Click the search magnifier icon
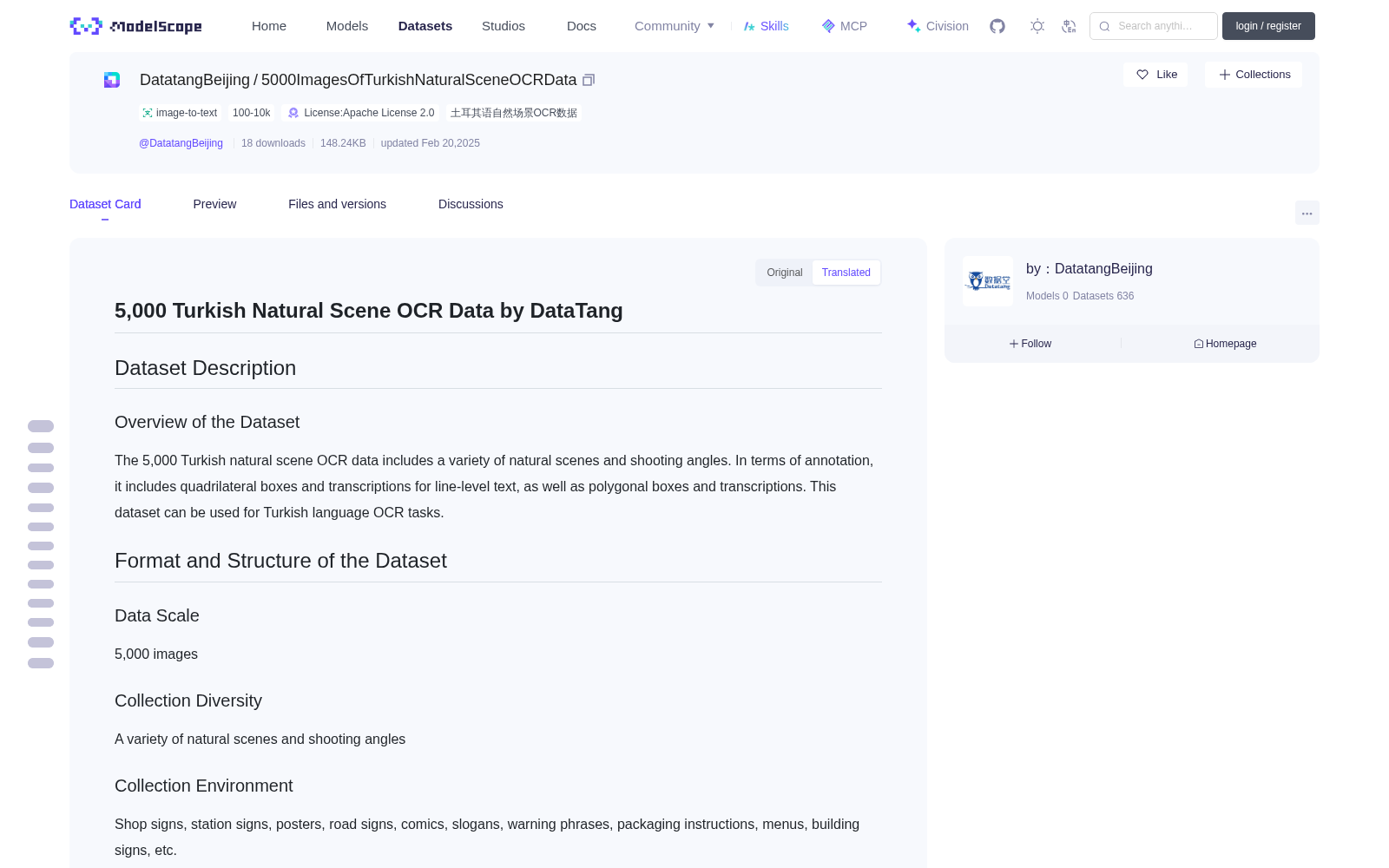This screenshot has width=1389, height=868. click(1104, 26)
